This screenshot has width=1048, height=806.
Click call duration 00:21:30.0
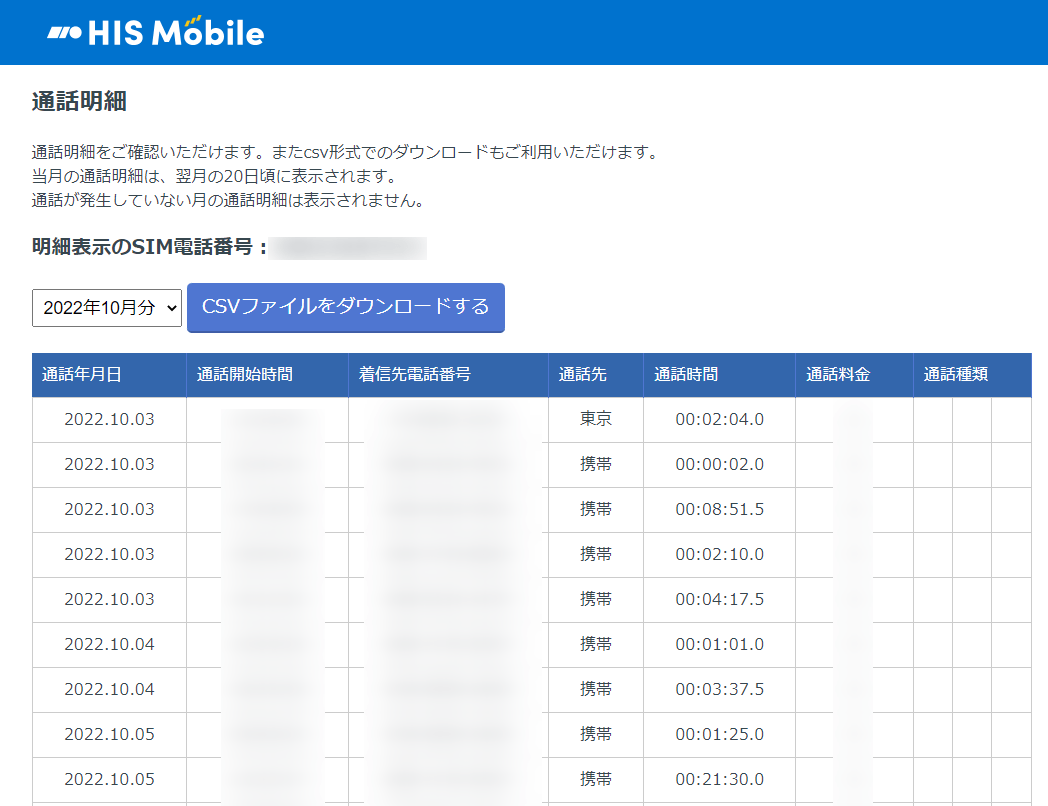(719, 779)
